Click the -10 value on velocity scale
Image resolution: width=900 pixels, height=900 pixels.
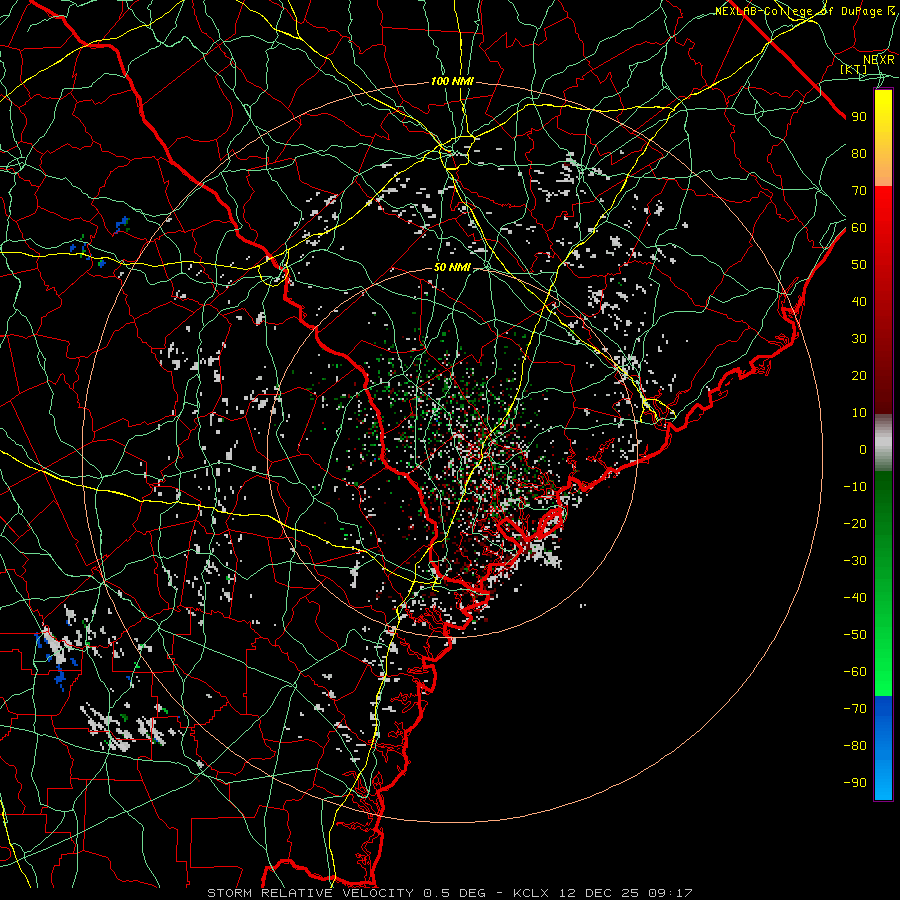click(855, 487)
